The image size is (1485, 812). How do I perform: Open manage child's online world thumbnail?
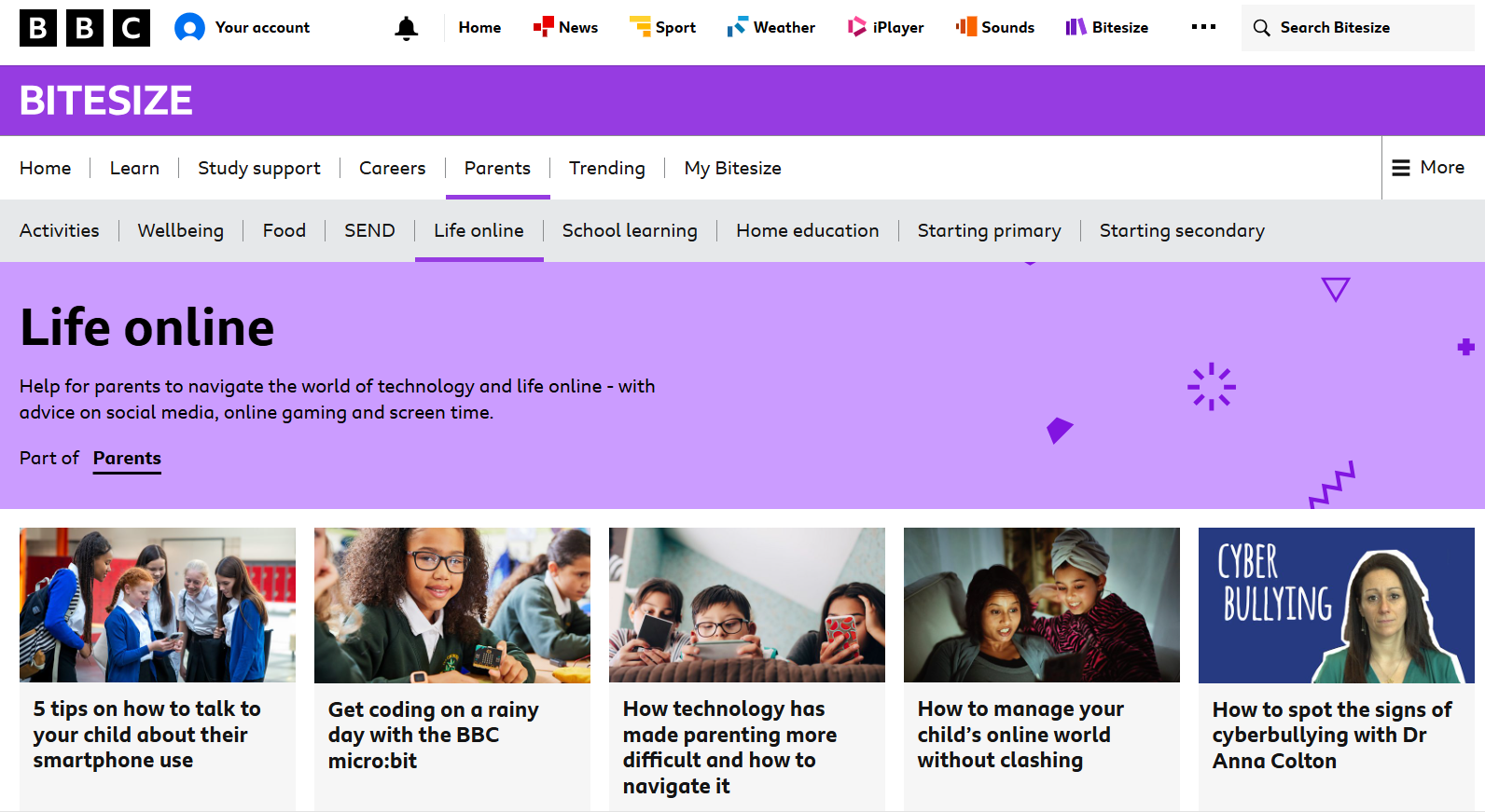coord(1042,605)
